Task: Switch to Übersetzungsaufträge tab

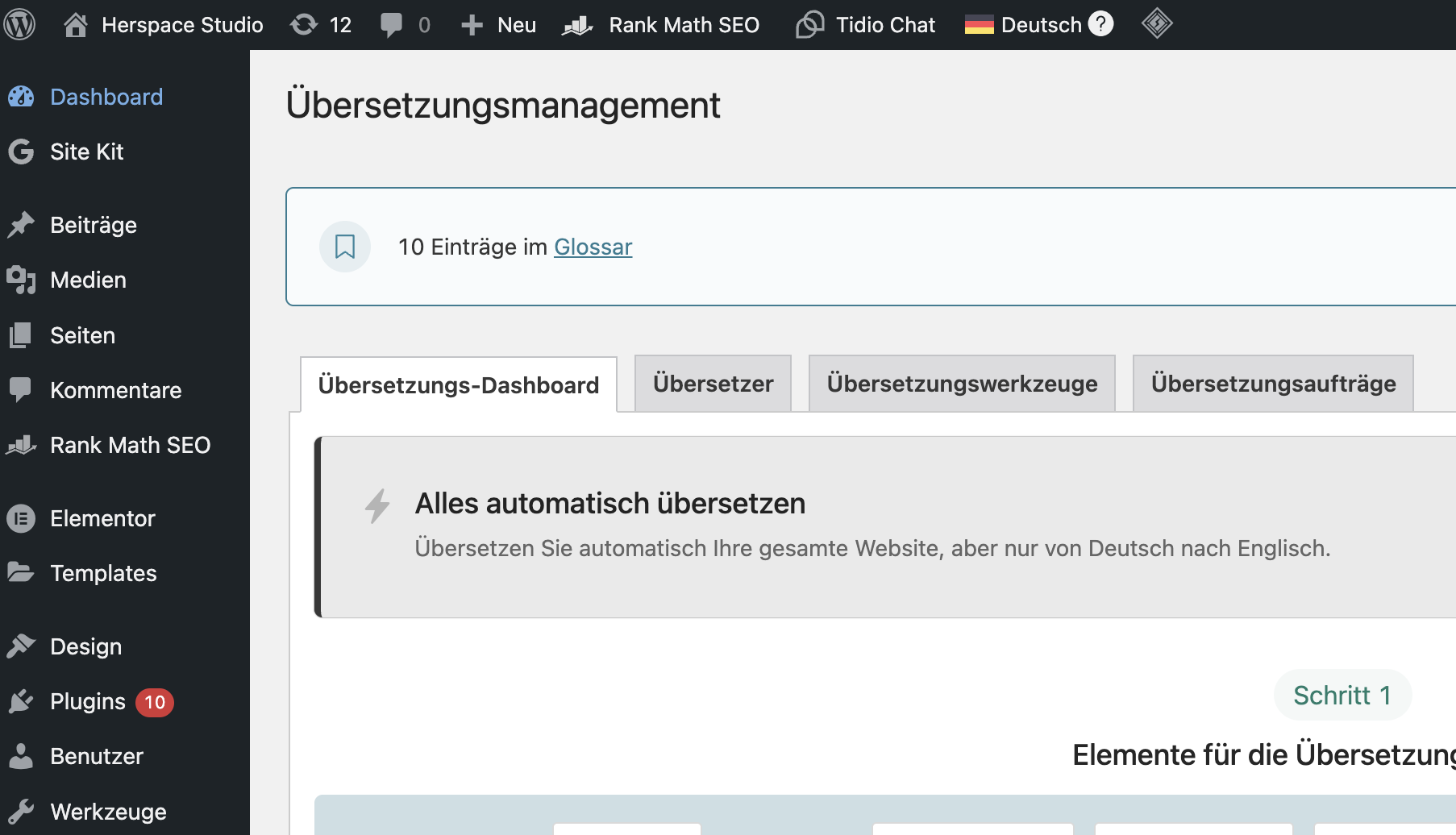Action: click(1273, 384)
